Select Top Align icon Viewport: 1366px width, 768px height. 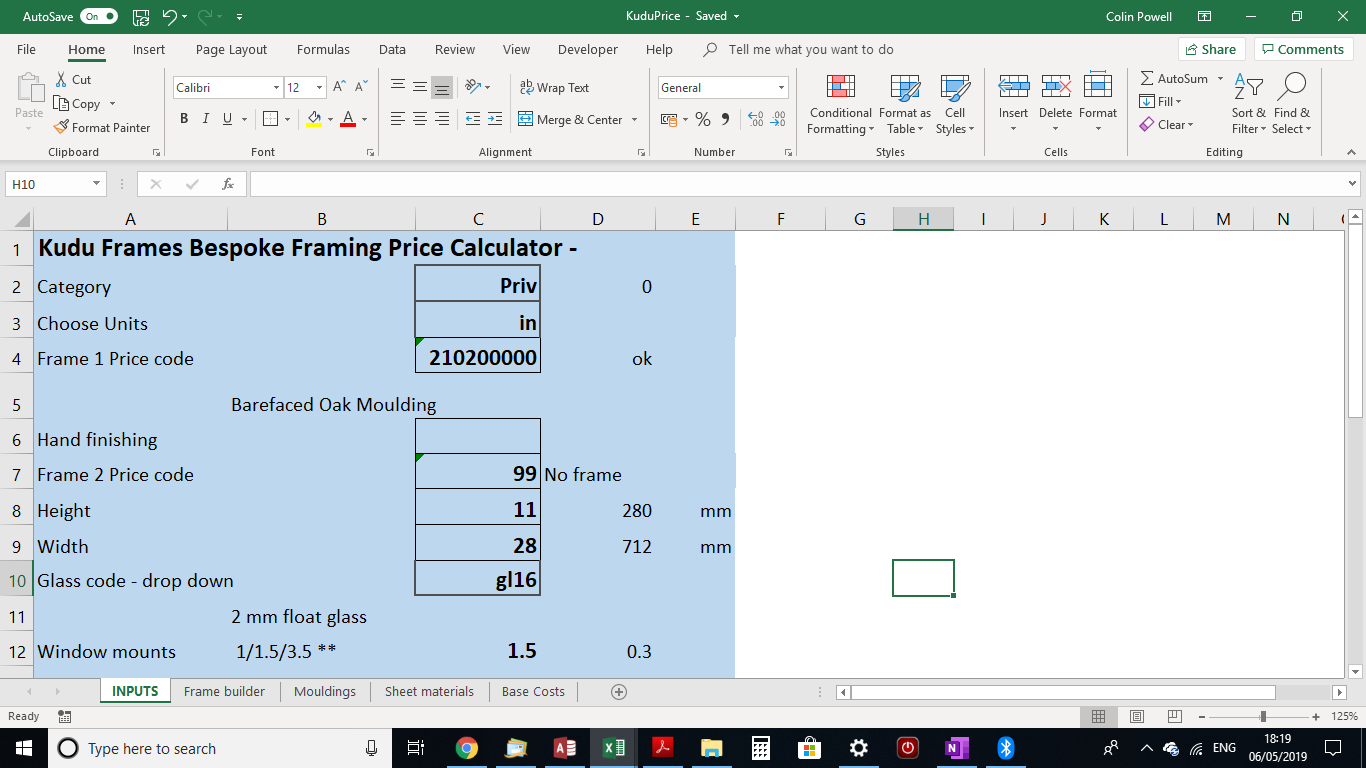[398, 87]
